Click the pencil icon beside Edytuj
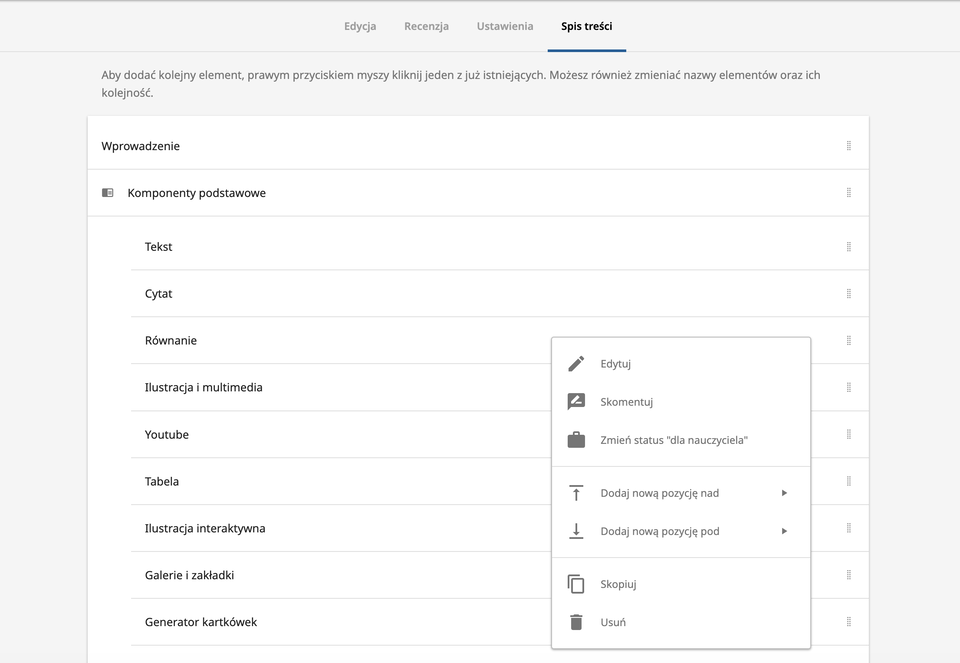960x663 pixels. (576, 364)
